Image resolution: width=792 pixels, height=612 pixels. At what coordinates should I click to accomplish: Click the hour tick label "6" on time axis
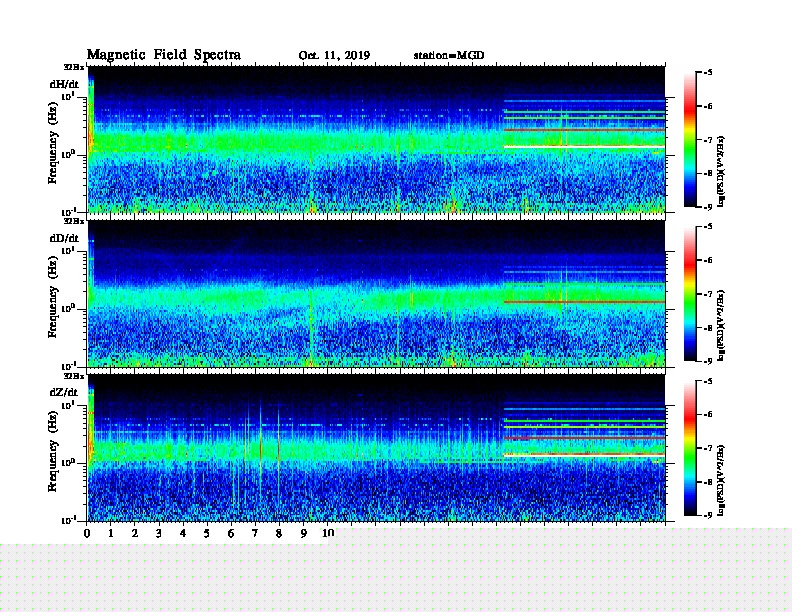coord(231,533)
